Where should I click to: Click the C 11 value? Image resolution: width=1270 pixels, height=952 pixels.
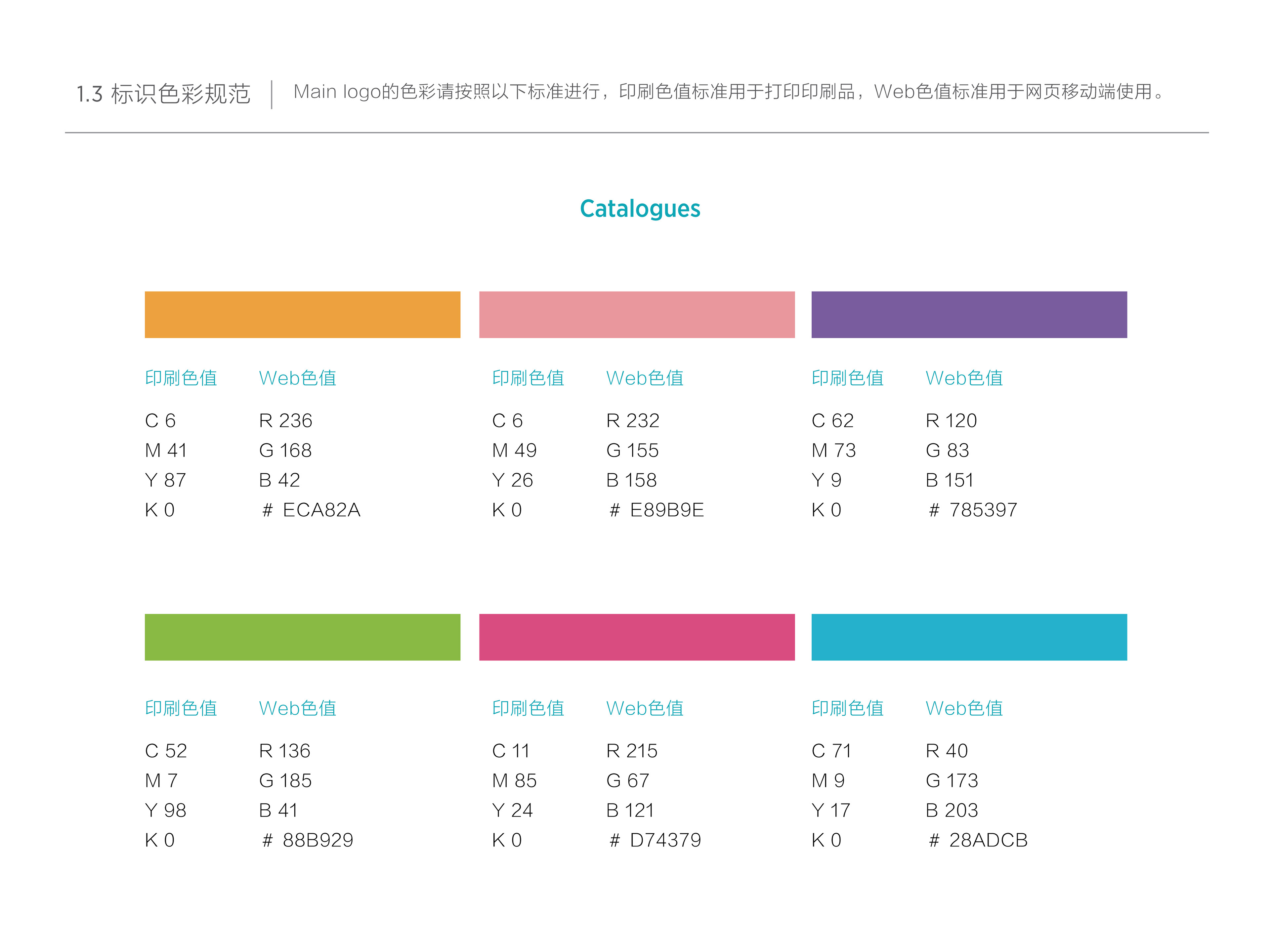click(511, 751)
